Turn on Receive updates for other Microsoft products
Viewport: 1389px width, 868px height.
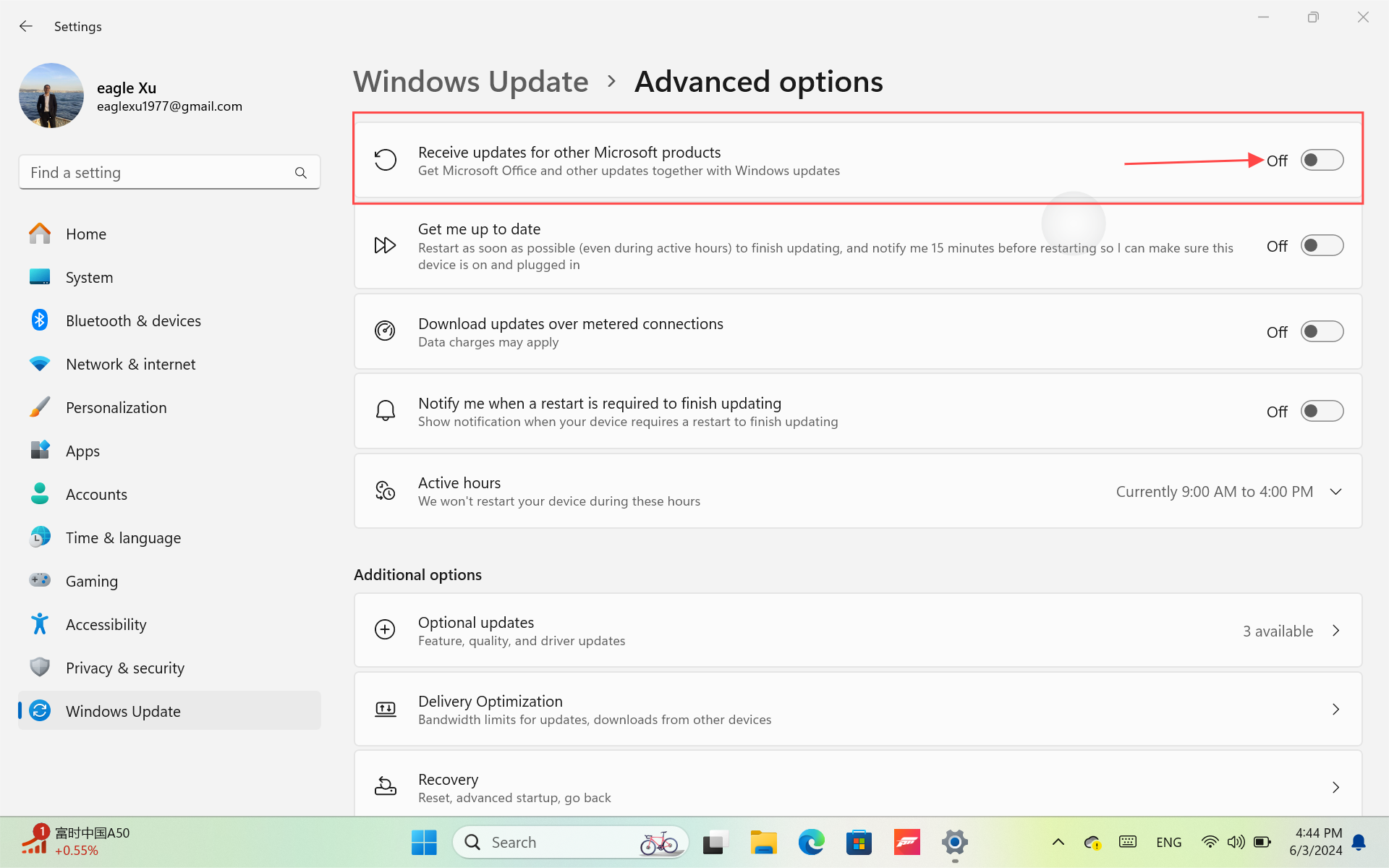(1322, 160)
